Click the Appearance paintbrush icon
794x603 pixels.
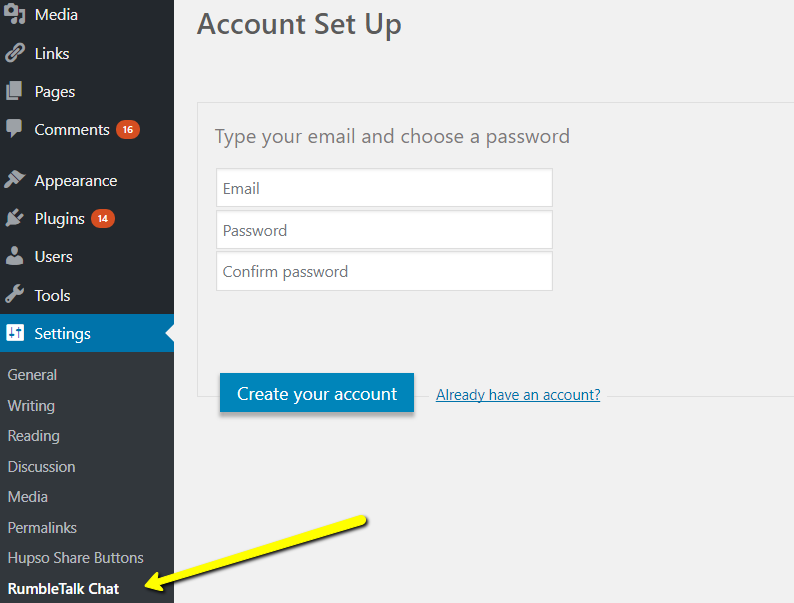click(15, 180)
